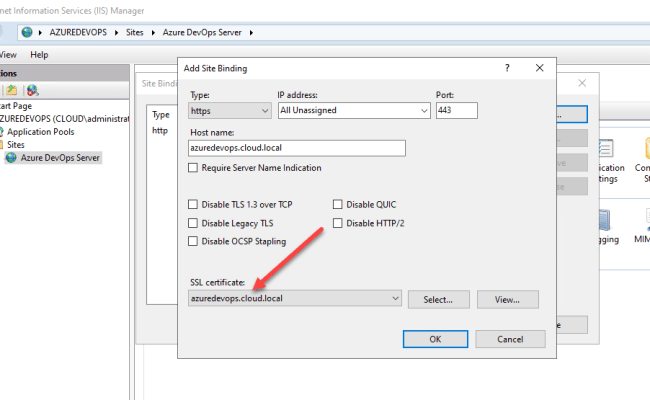Check Disable HTTP/2
650x400 pixels.
[x=338, y=223]
